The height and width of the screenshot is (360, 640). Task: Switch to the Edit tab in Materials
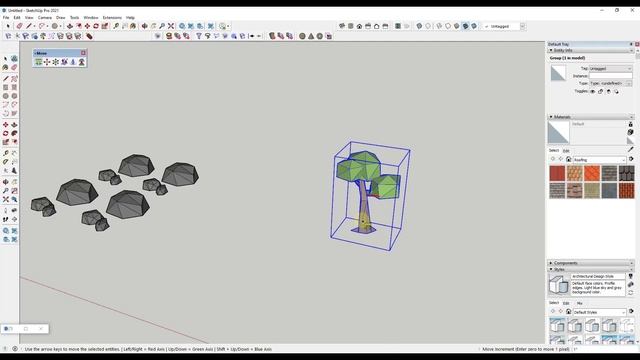point(566,151)
